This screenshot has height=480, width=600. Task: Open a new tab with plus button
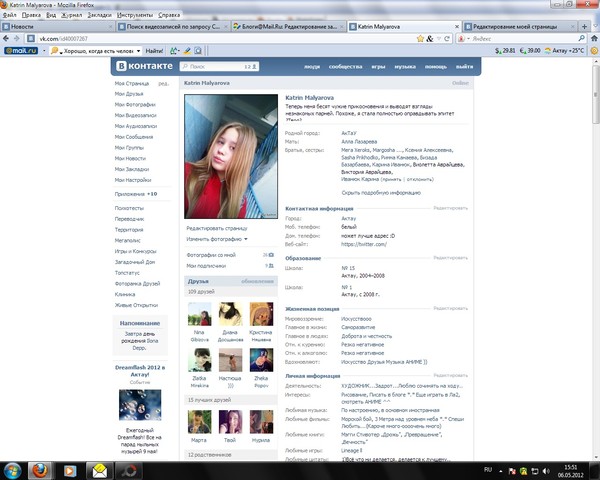(584, 26)
